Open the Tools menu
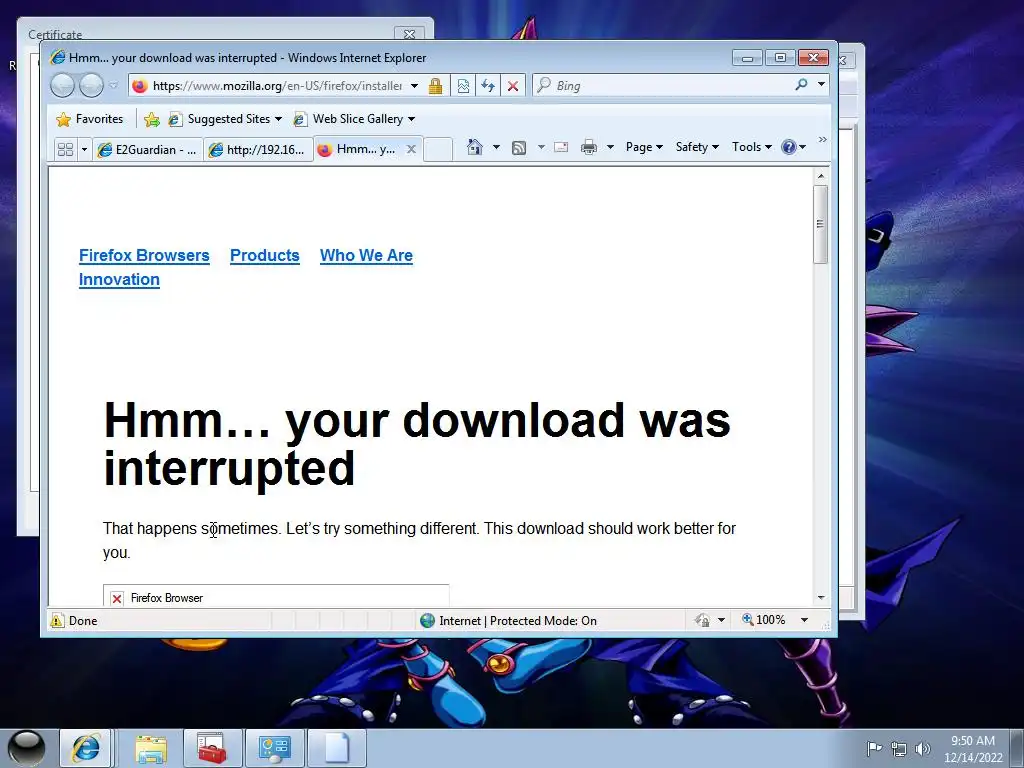Image resolution: width=1024 pixels, height=768 pixels. [752, 147]
